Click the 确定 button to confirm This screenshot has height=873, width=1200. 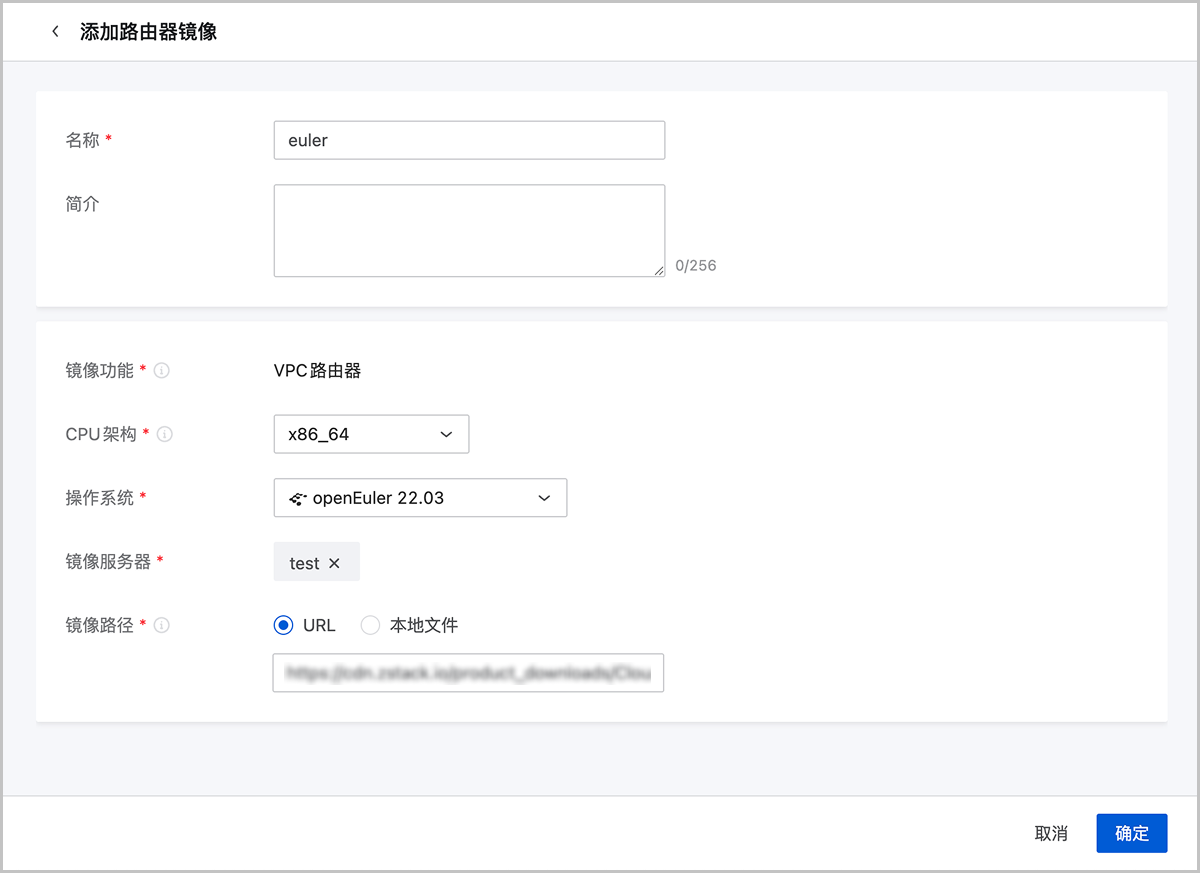click(x=1131, y=834)
